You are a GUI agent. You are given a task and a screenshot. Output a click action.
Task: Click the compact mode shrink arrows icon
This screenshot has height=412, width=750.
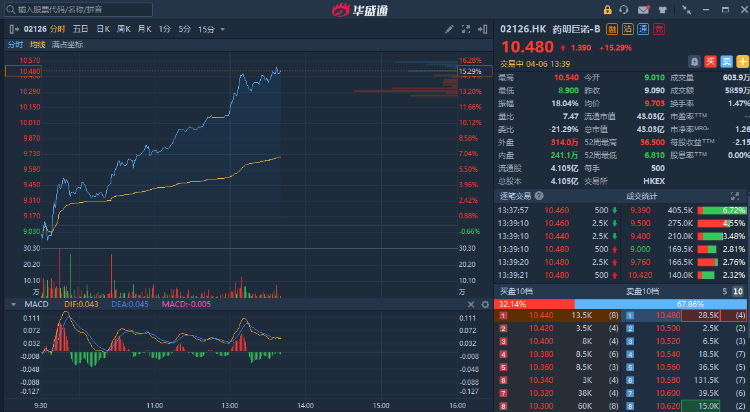click(686, 10)
